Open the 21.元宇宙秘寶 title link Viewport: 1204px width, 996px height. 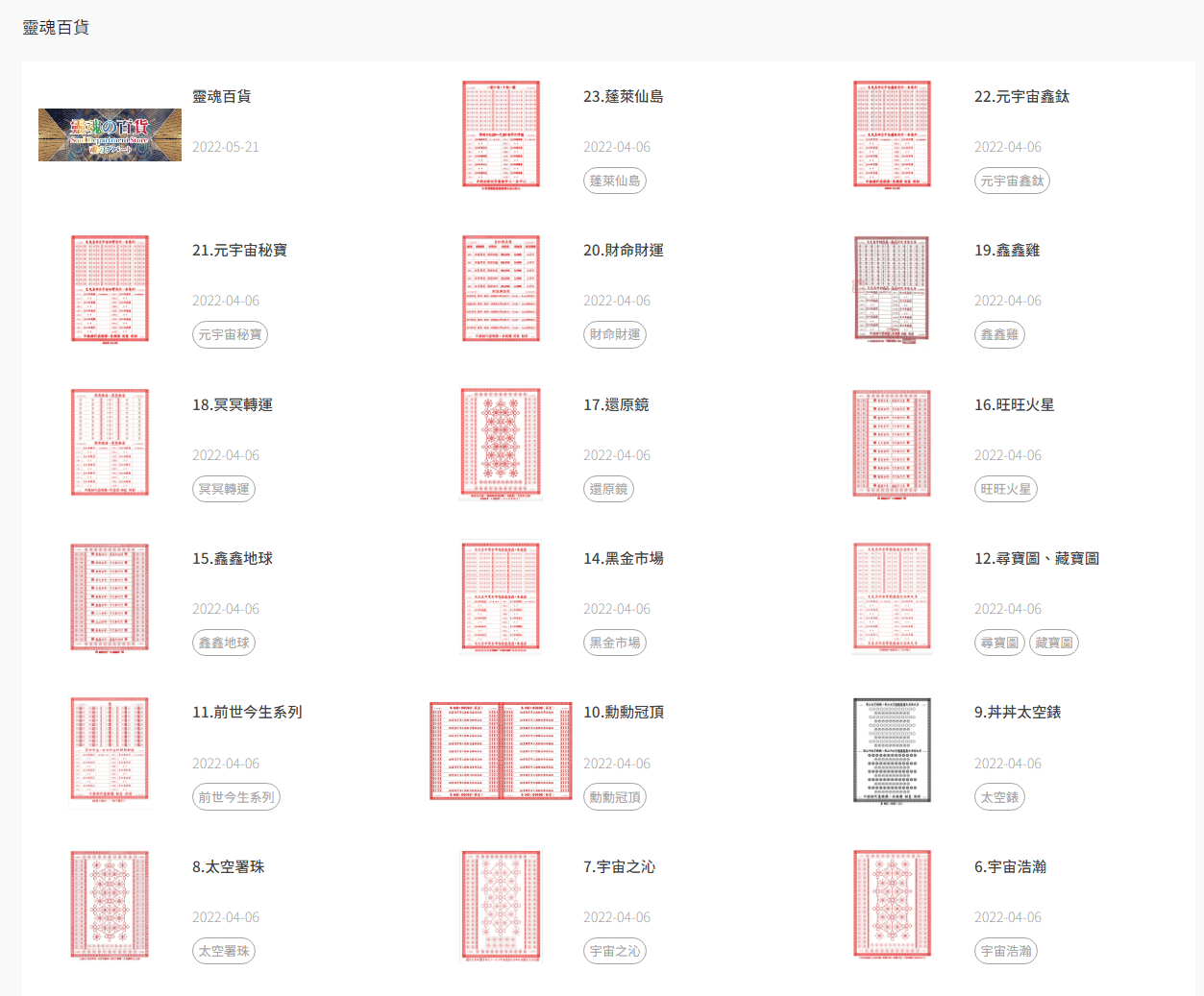coord(239,250)
